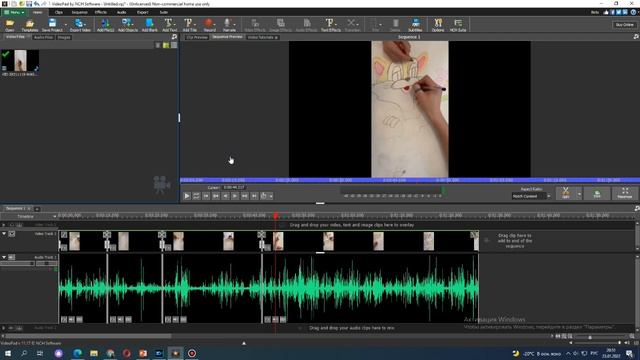Switch to the Sequence ribbon tab
The image size is (640, 360).
[80, 12]
